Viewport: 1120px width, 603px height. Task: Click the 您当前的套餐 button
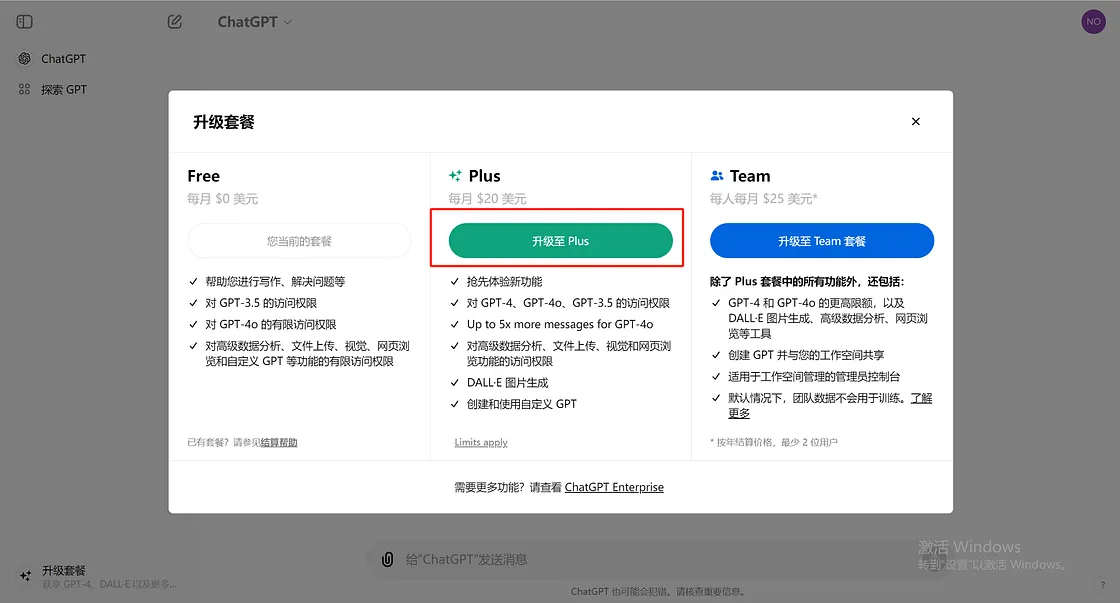[x=299, y=240]
